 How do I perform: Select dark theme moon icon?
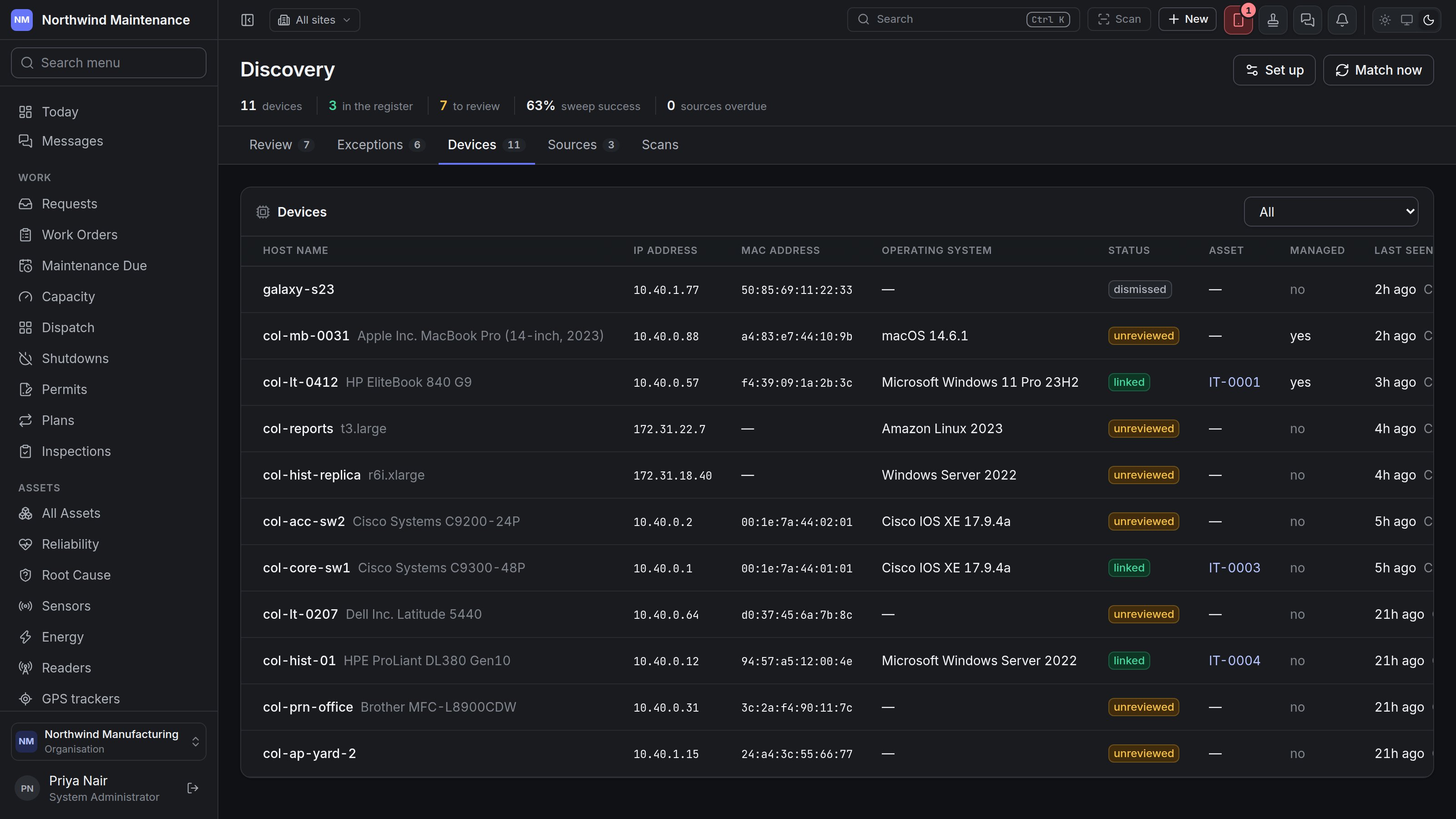[1429, 20]
